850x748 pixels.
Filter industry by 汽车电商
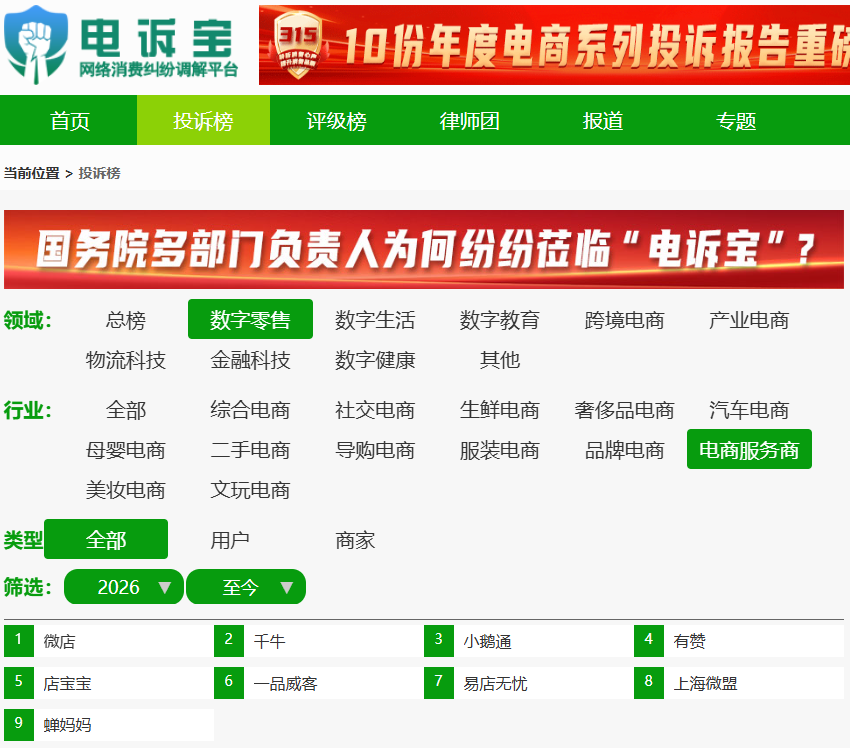749,410
